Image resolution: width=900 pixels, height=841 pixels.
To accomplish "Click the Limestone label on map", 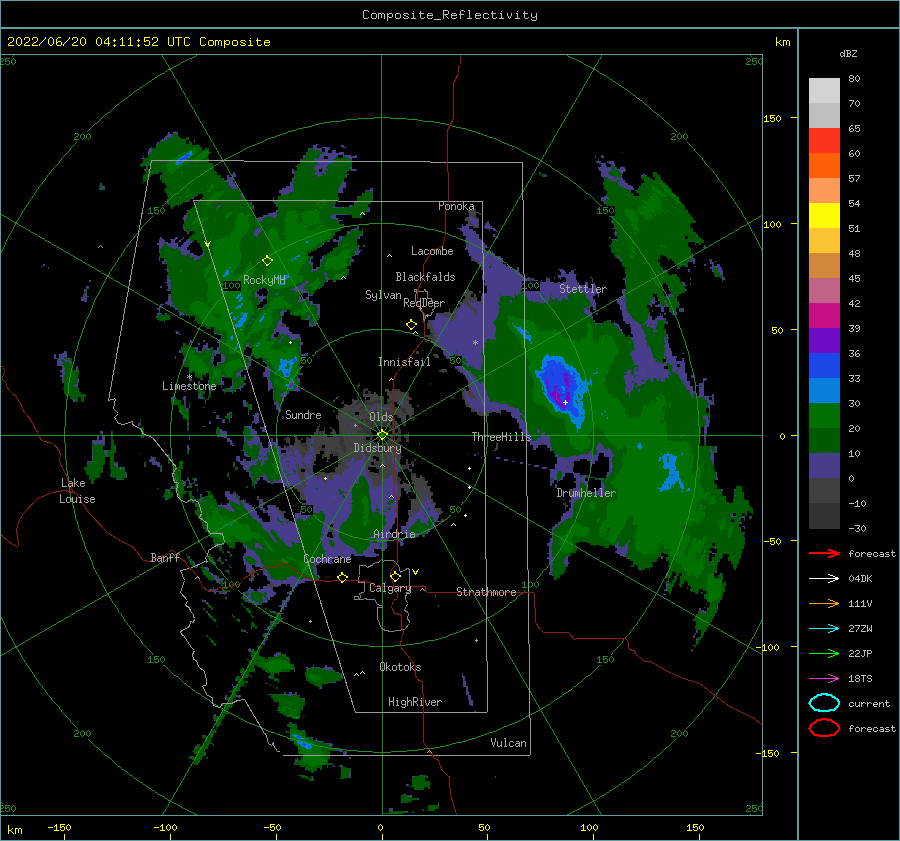I will [189, 386].
